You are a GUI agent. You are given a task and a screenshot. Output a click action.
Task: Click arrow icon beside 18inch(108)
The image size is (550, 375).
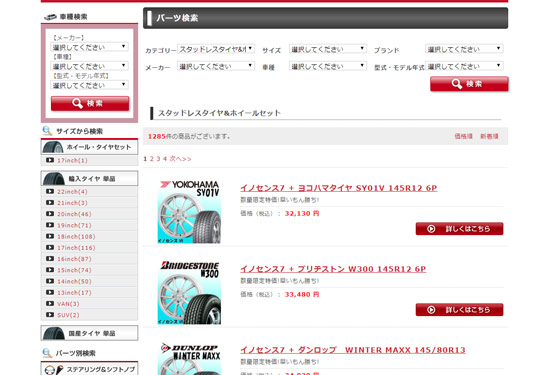(x=50, y=236)
